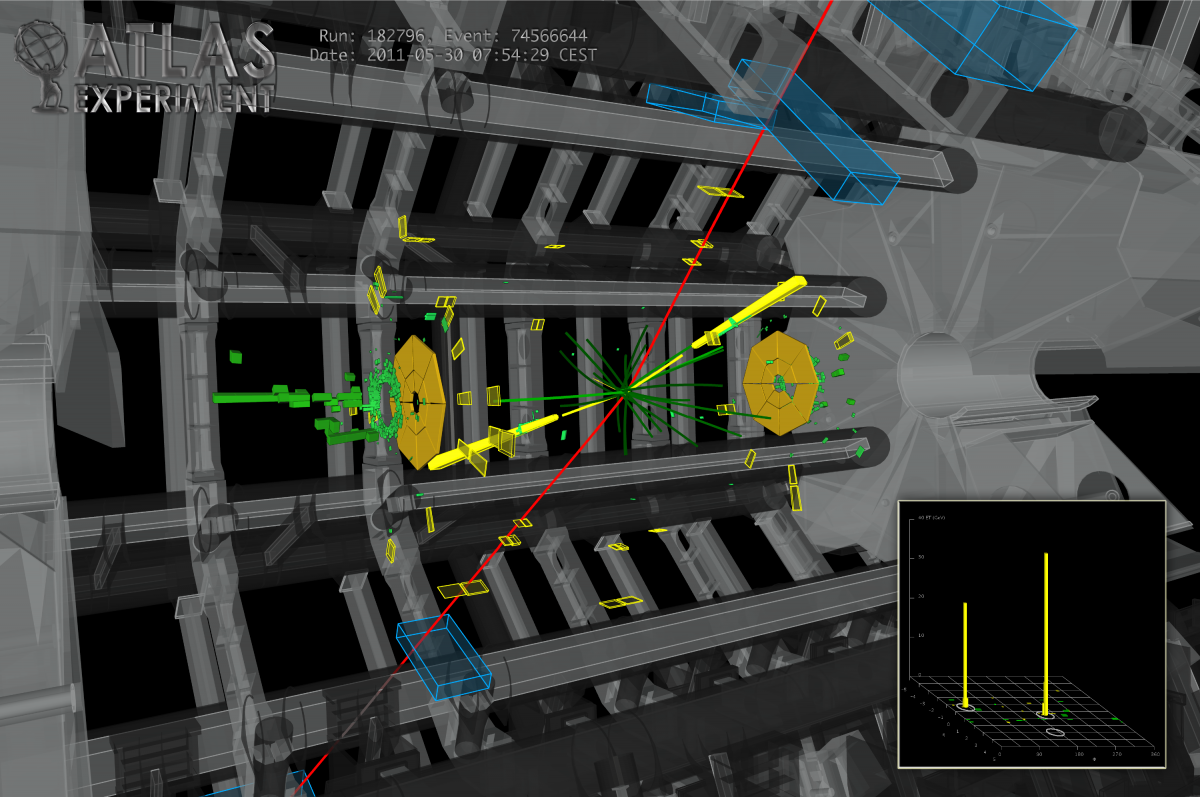Click the blue muon chamber at the bottom
Screen dimensions: 1200x797
443,655
